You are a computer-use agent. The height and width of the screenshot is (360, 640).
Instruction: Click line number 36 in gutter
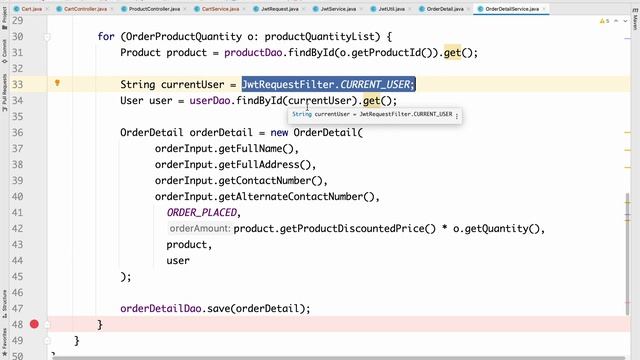coord(18,133)
